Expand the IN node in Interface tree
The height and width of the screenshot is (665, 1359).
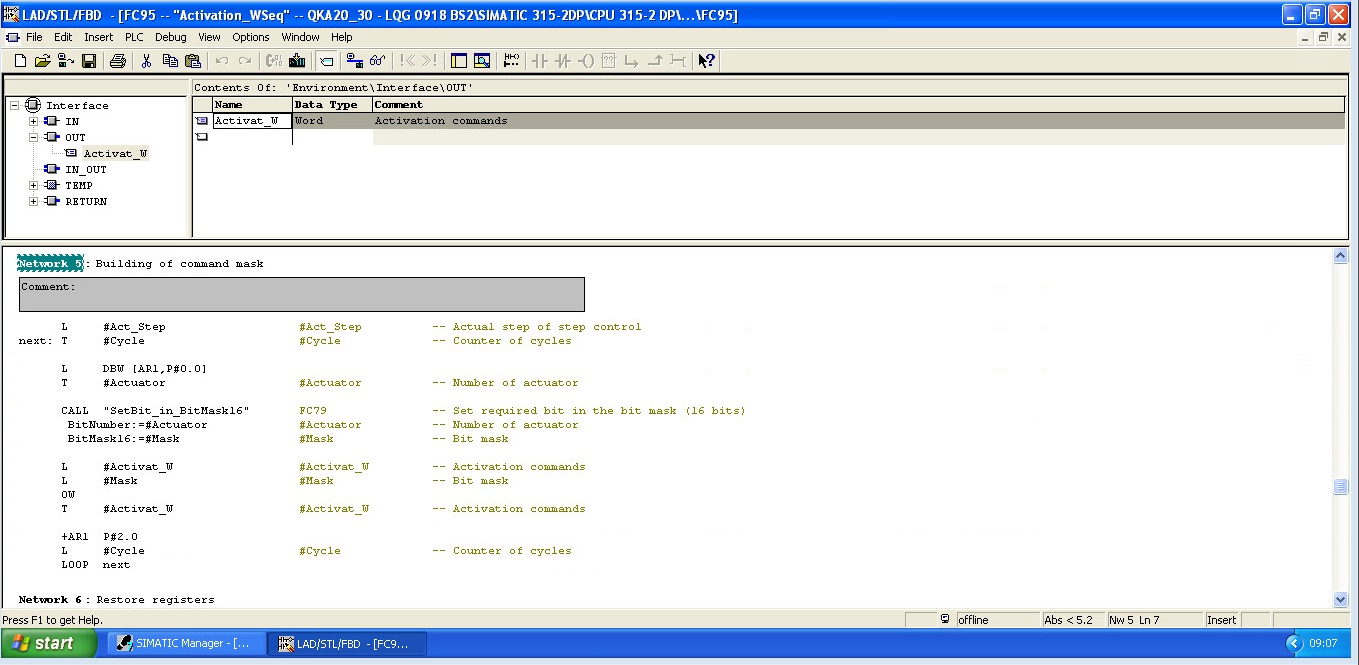point(34,122)
